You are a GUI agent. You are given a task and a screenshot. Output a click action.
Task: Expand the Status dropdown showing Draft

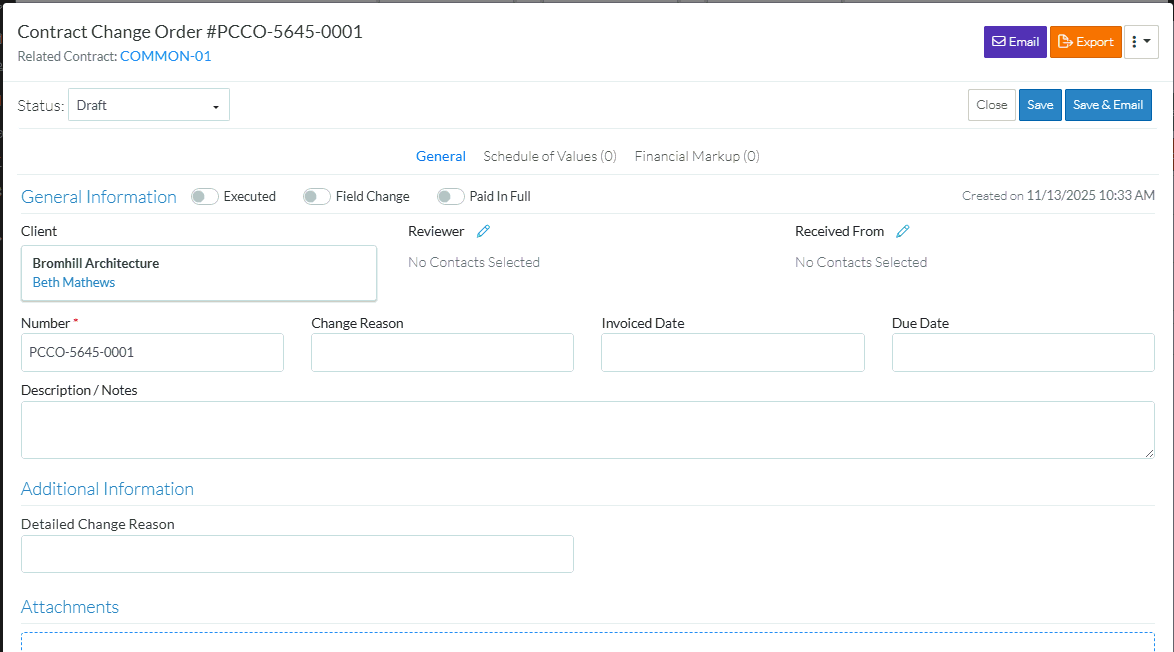(x=149, y=105)
